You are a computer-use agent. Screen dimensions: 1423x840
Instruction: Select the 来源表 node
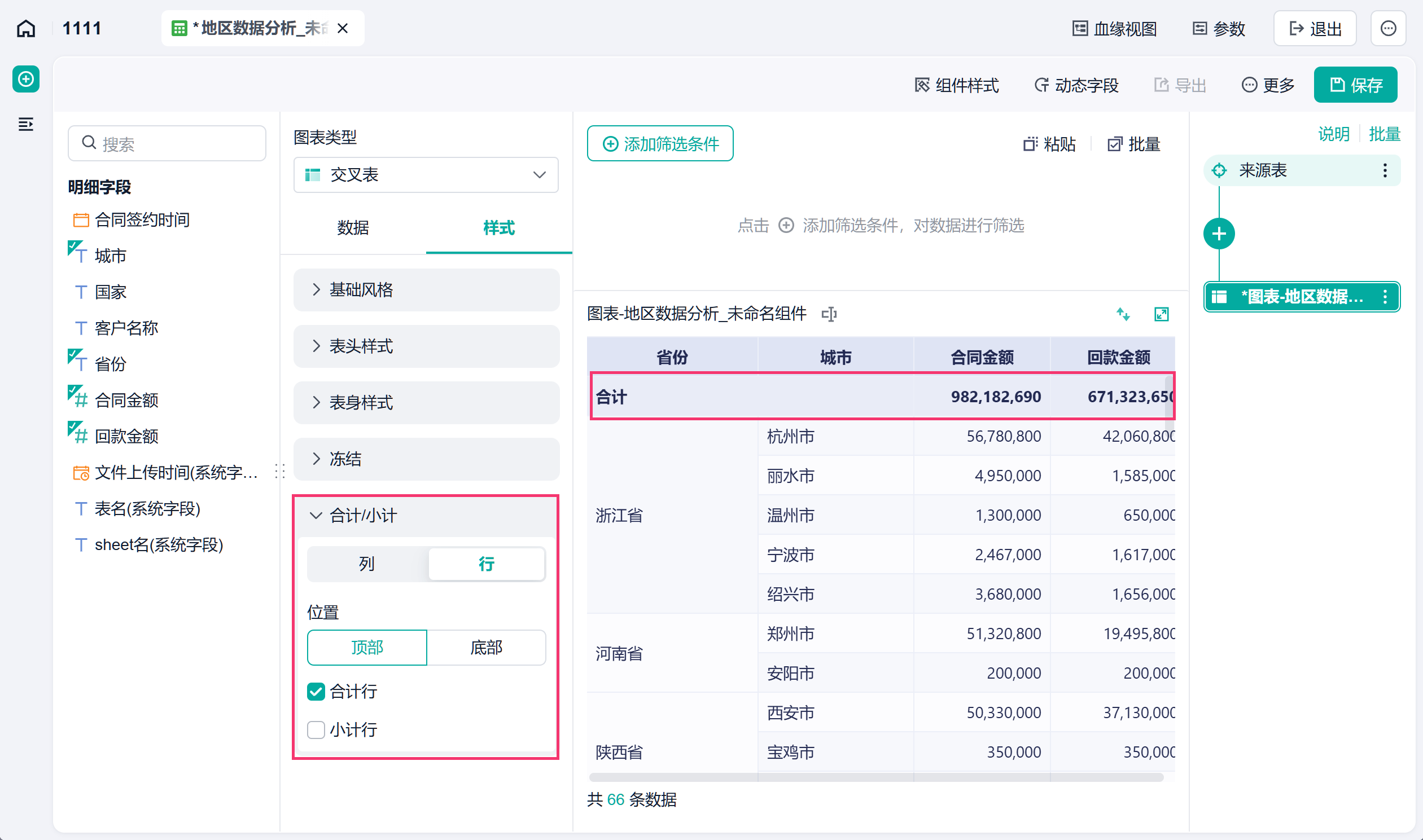[x=1302, y=170]
